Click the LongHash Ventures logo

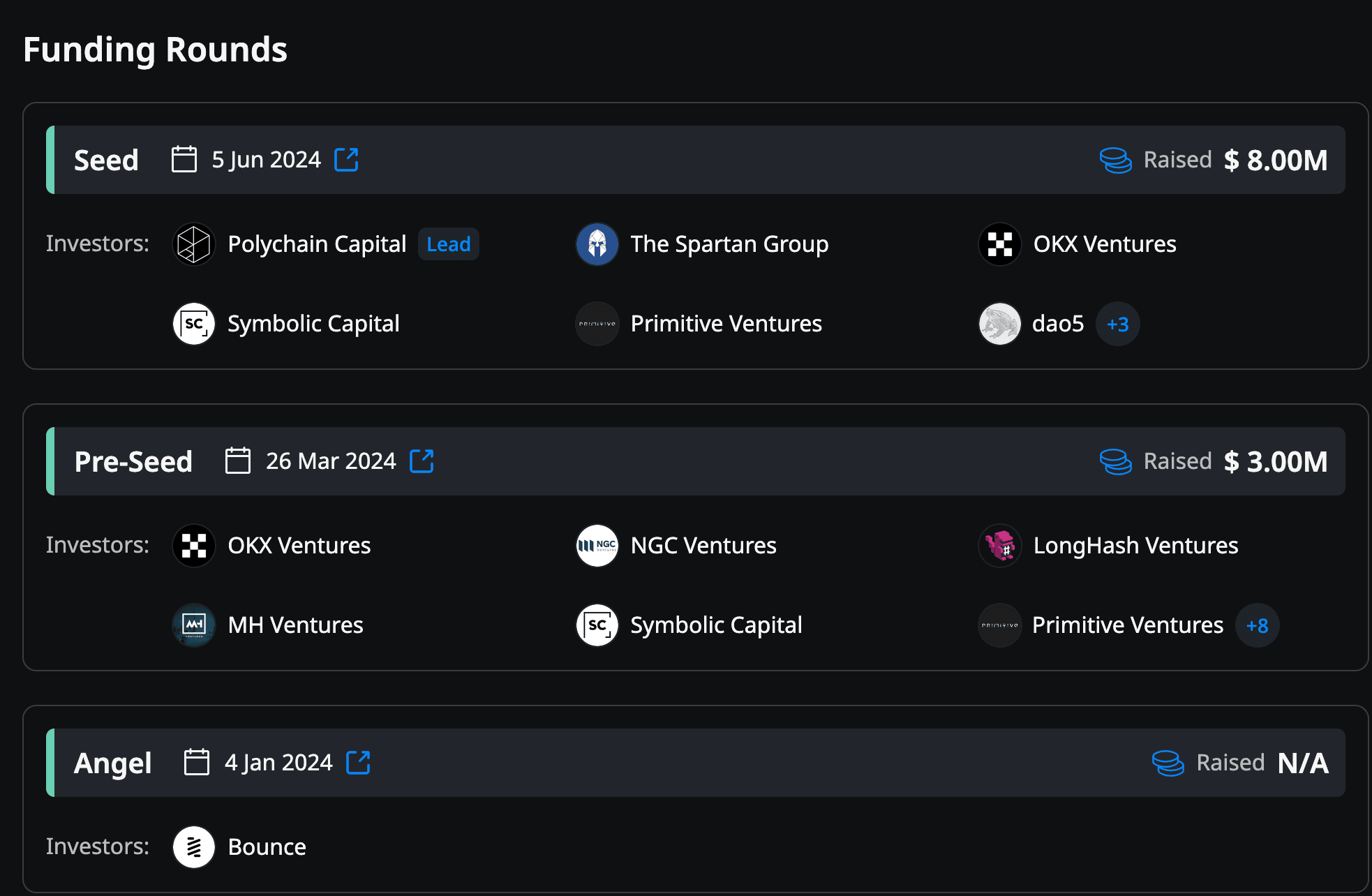pyautogui.click(x=1000, y=546)
